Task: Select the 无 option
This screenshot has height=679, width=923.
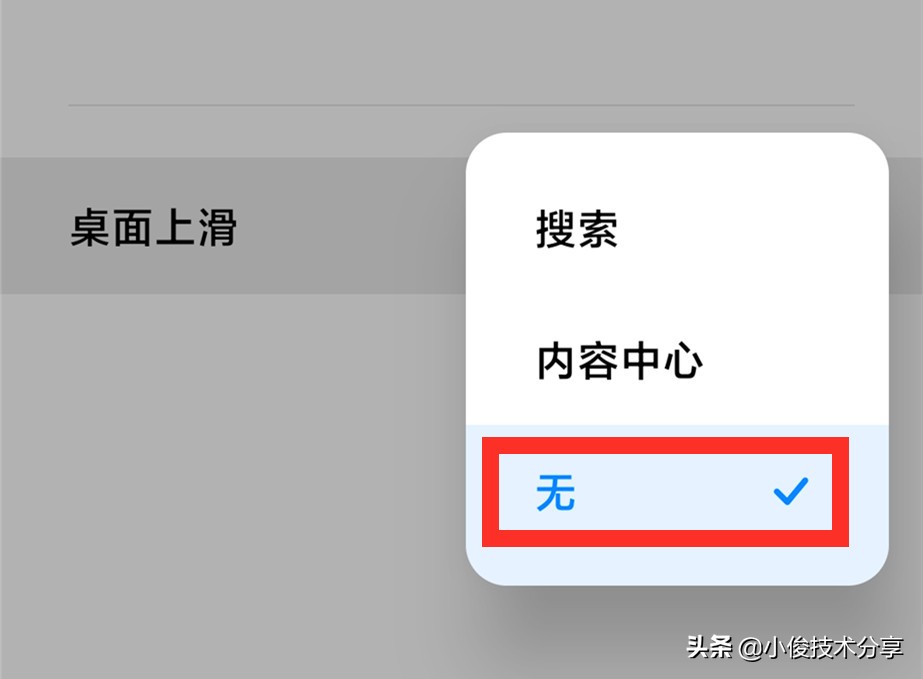Action: [x=665, y=492]
